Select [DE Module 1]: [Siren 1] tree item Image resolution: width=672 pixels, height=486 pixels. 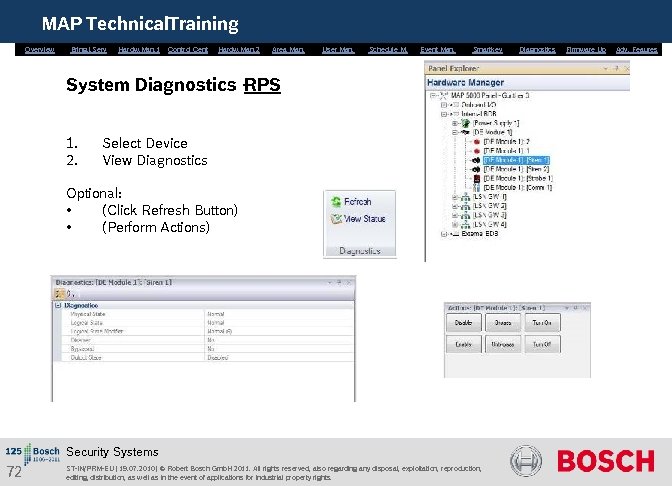pos(516,160)
